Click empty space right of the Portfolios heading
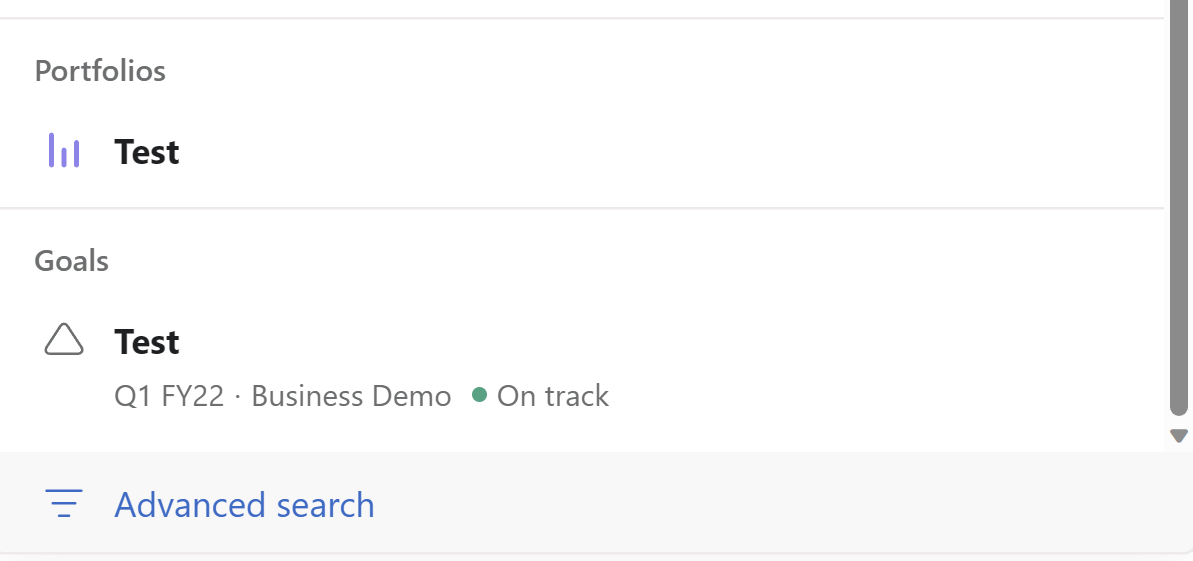This screenshot has height=561, width=1193. click(600, 71)
